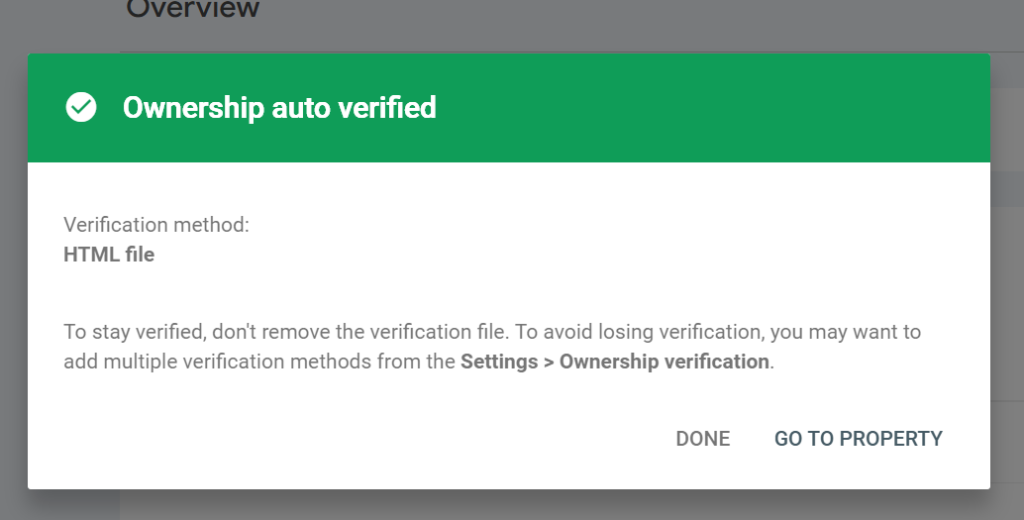Image resolution: width=1024 pixels, height=520 pixels.
Task: Click the white checkmark success icon
Action: click(81, 107)
